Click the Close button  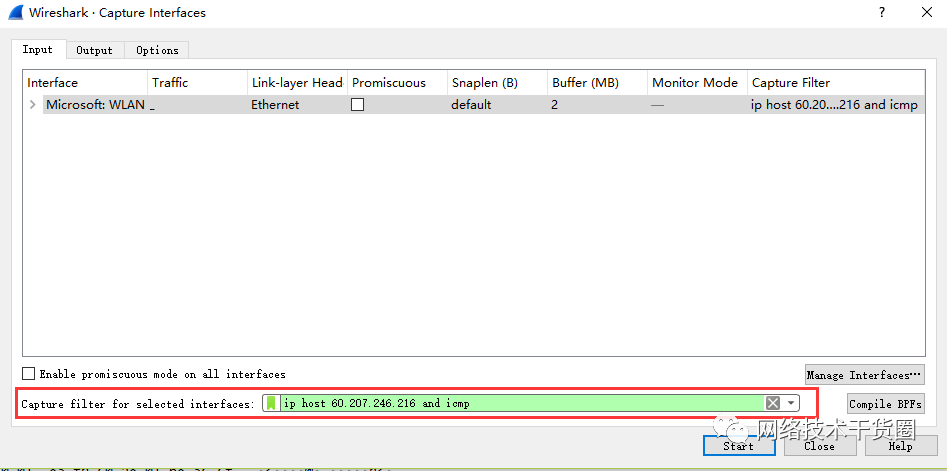[820, 446]
